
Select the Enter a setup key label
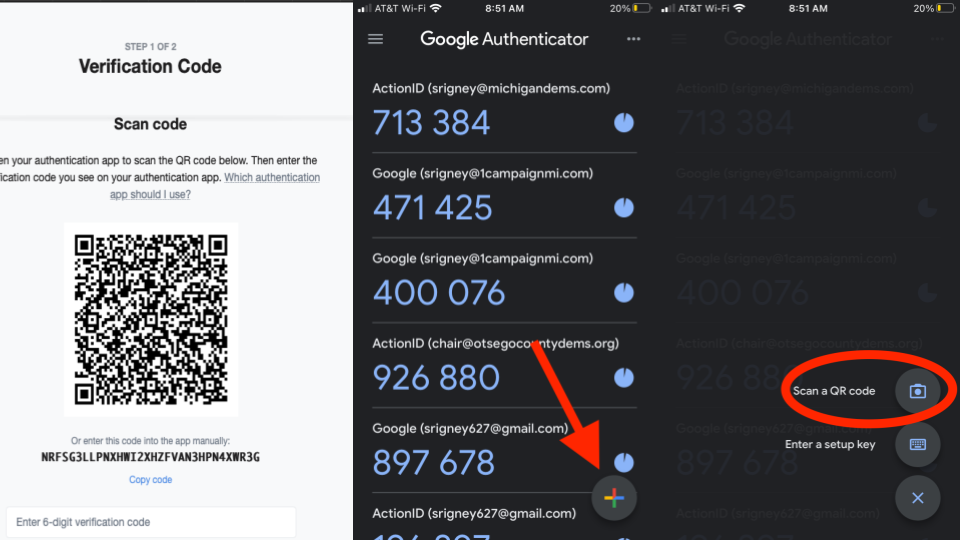click(x=830, y=444)
